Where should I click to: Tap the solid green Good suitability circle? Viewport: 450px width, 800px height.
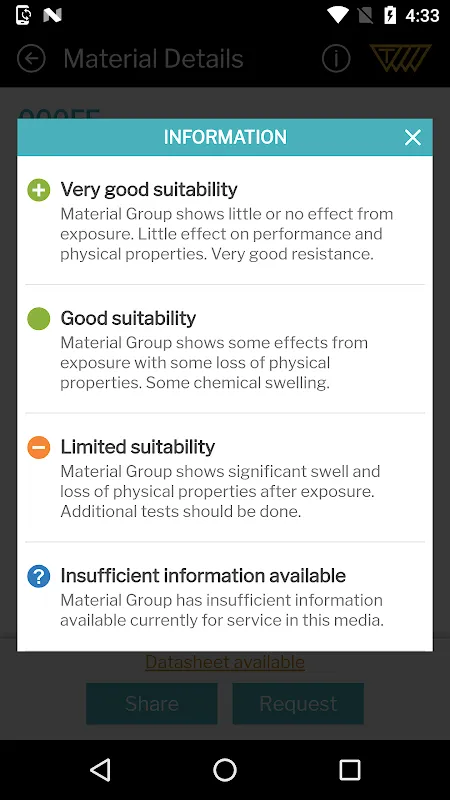(x=39, y=319)
